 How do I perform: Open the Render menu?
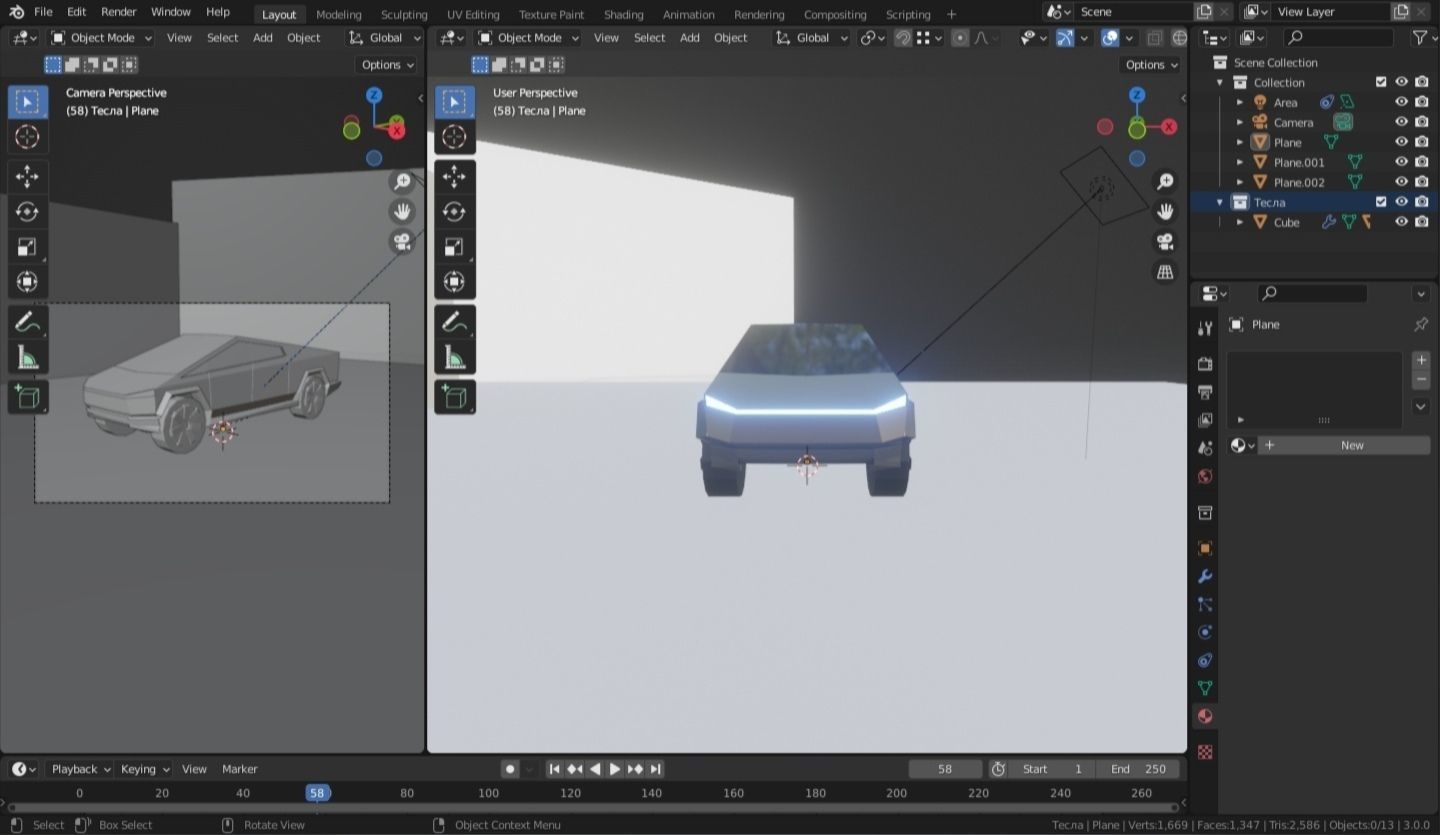(x=118, y=12)
